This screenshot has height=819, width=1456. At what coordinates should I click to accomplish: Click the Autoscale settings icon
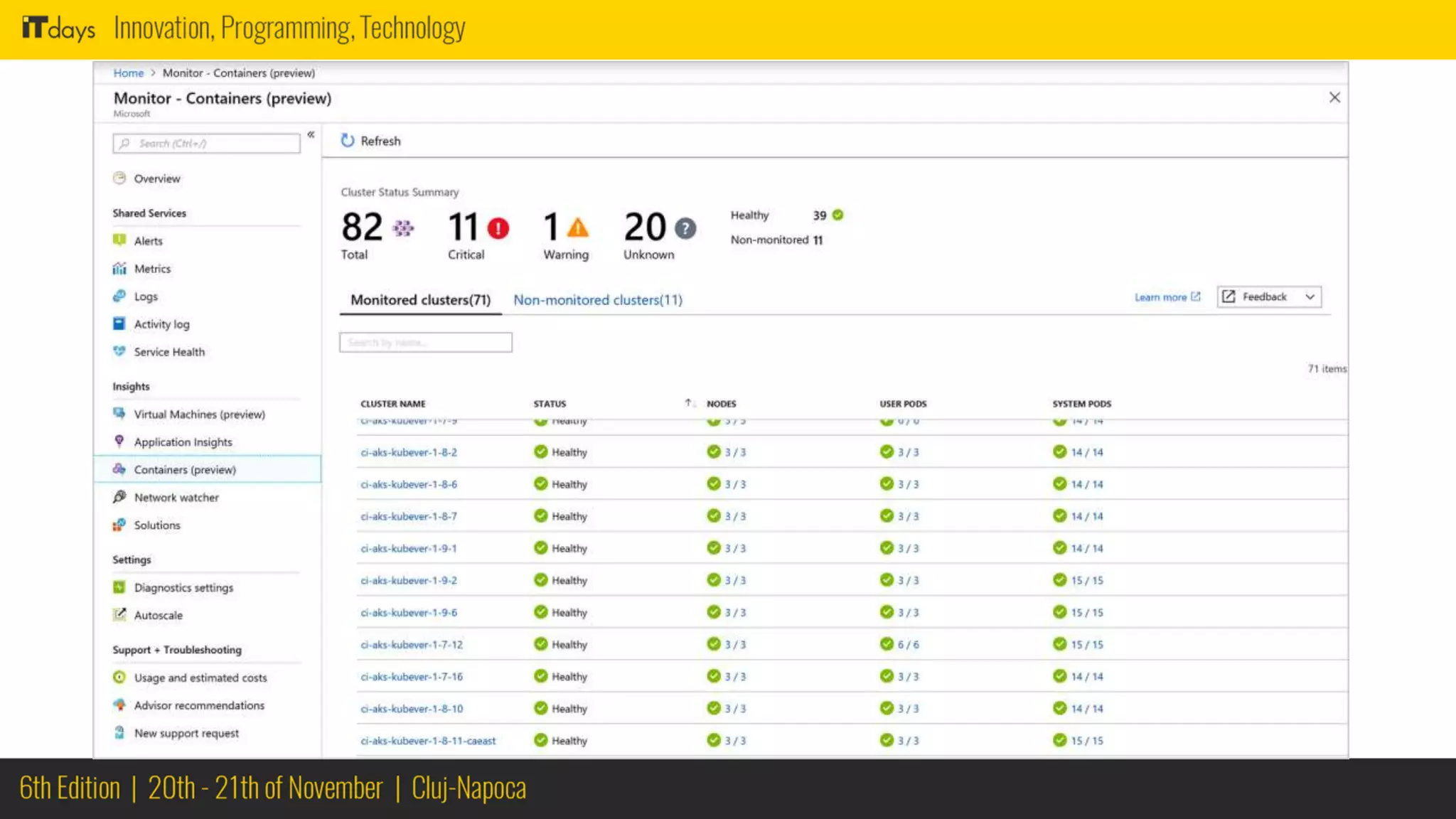point(119,615)
